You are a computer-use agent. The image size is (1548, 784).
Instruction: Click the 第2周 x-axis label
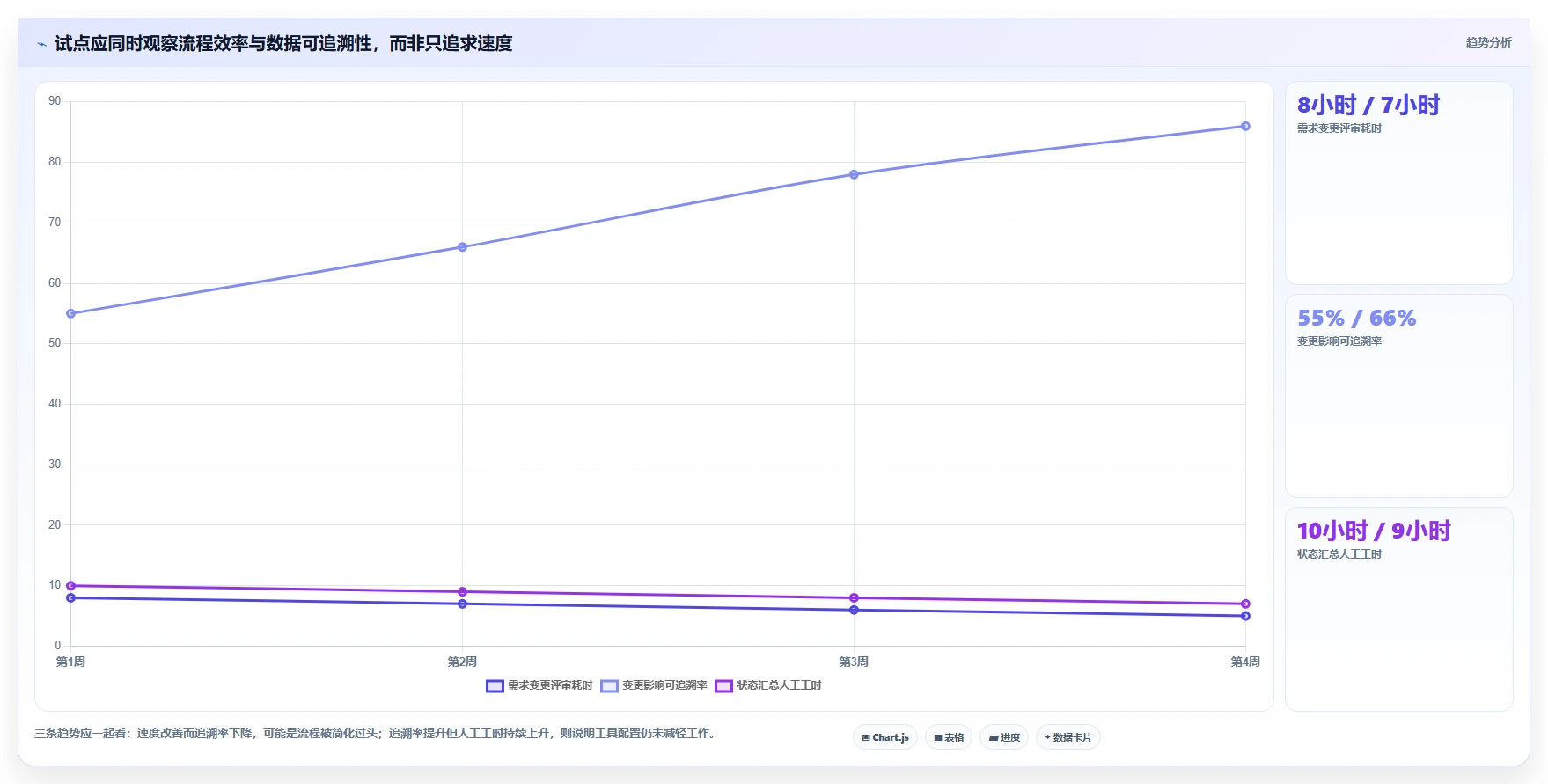tap(462, 662)
